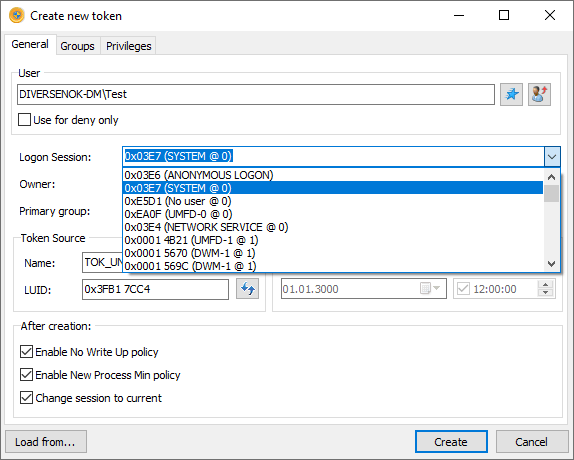Viewport: 574px width, 460px height.
Task: Close the Create new token window
Action: [549, 15]
